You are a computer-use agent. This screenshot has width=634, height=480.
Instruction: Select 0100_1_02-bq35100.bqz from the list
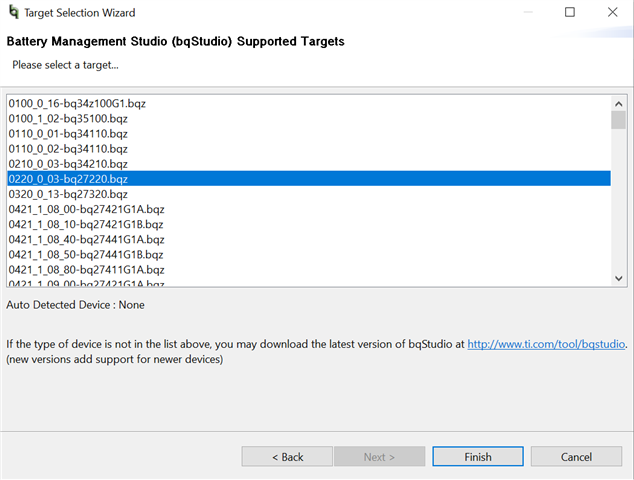pos(68,118)
